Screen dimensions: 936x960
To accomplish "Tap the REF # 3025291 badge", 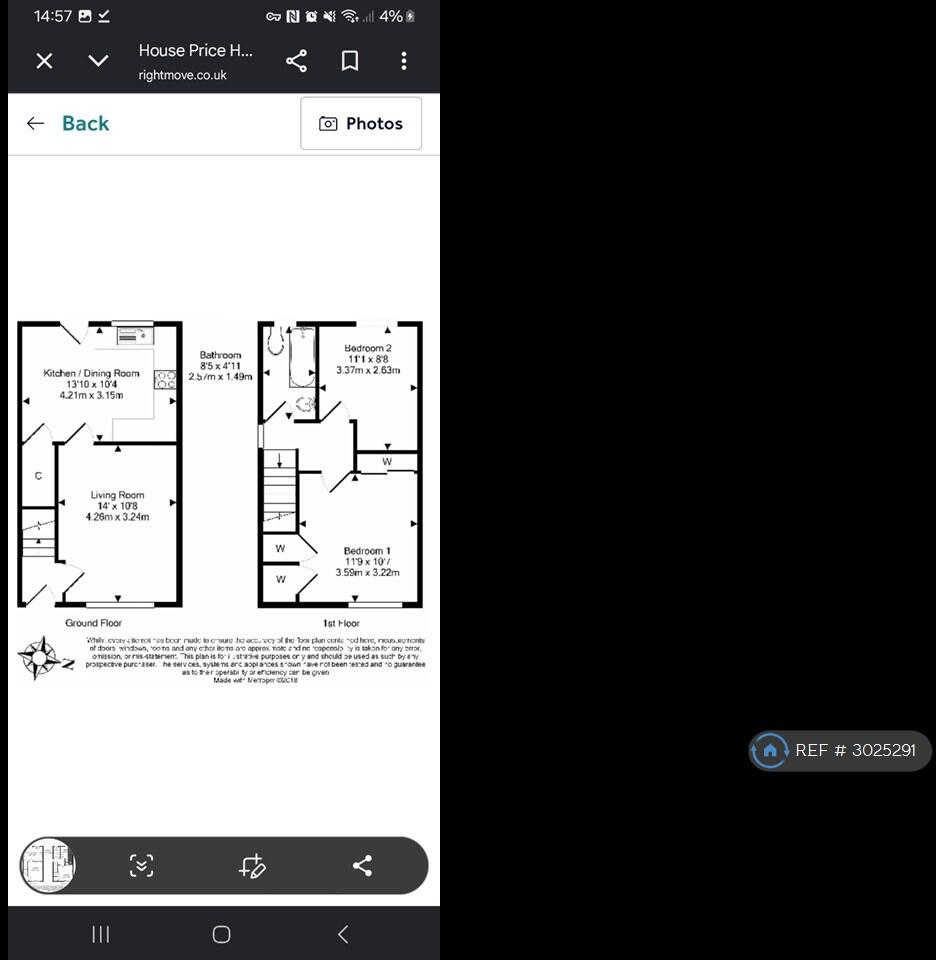I will click(x=840, y=750).
